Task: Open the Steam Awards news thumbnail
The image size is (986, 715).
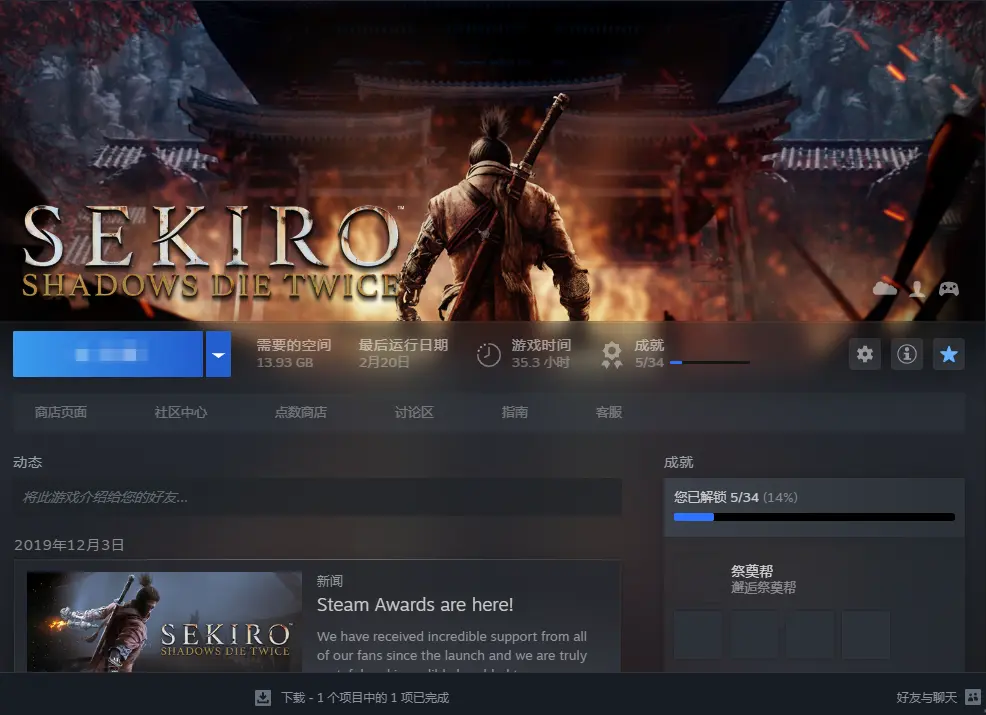Action: tap(164, 621)
